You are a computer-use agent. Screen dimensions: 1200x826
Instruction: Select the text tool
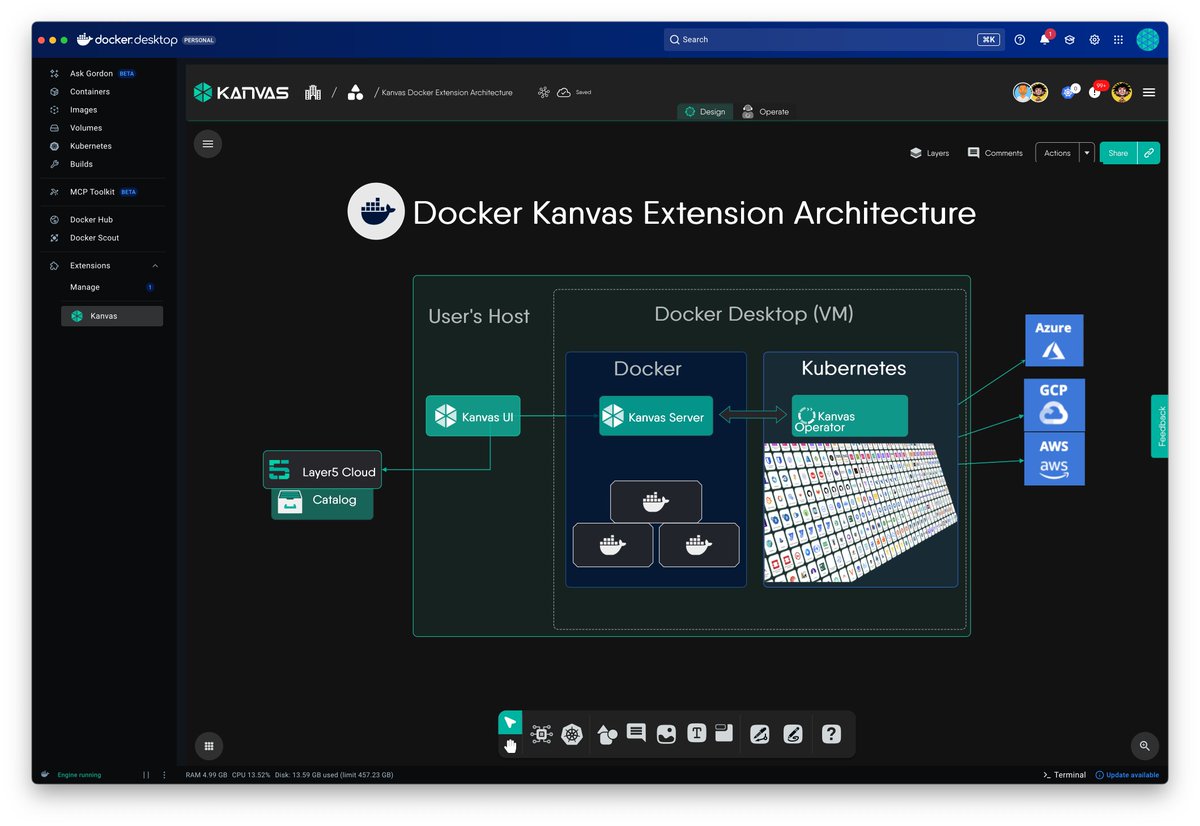(x=696, y=733)
